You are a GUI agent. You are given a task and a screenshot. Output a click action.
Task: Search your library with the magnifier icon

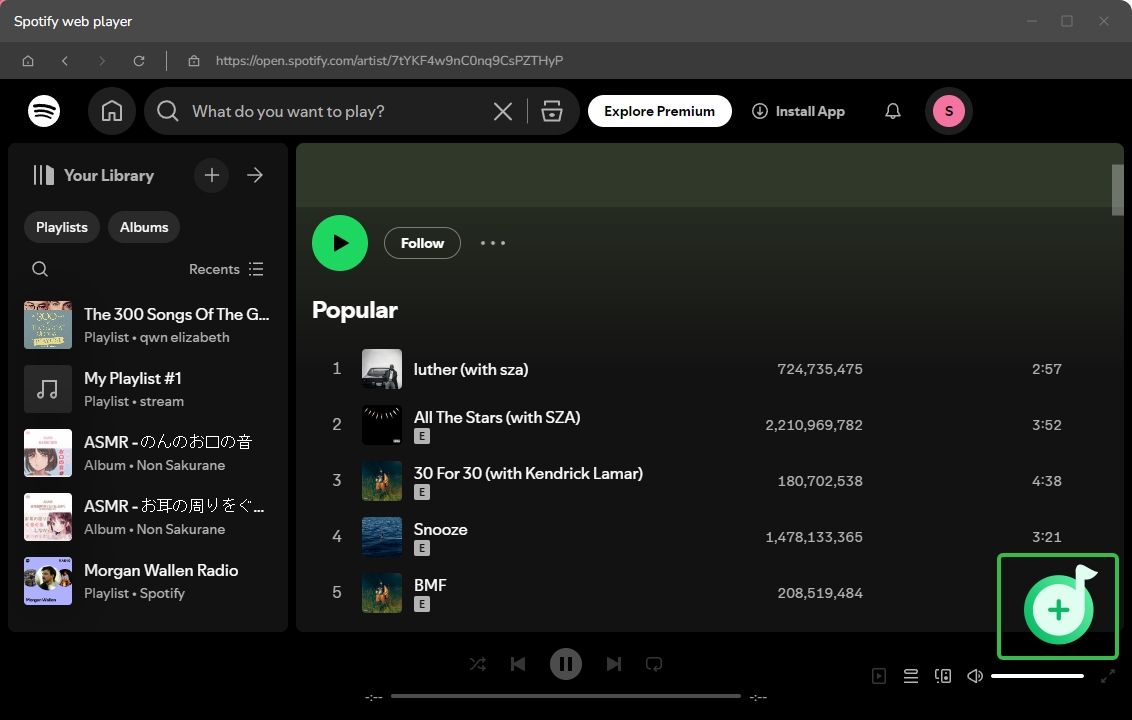point(40,269)
